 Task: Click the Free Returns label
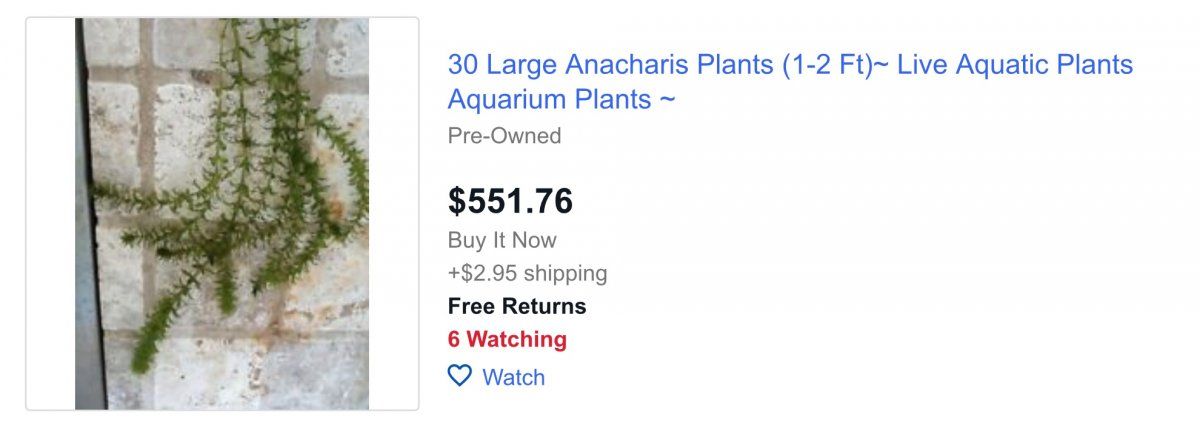[516, 306]
